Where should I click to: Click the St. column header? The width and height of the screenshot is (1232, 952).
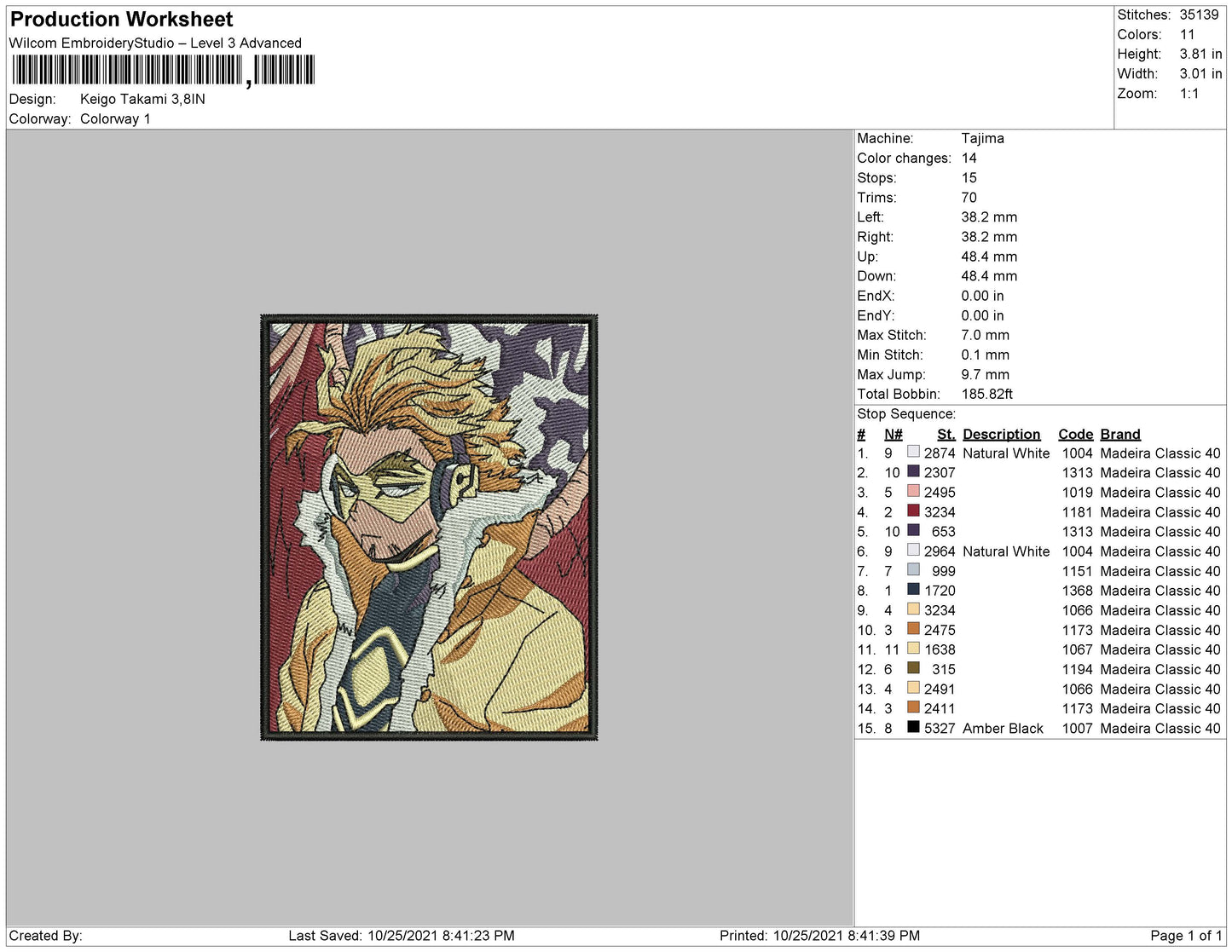pyautogui.click(x=946, y=434)
